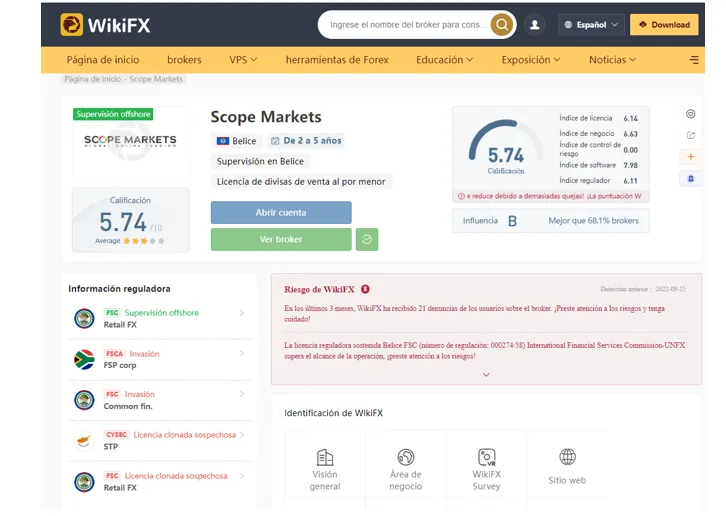Click the Índice de negocio value 6.63
Image resolution: width=726 pixels, height=516 pixels.
(x=630, y=134)
